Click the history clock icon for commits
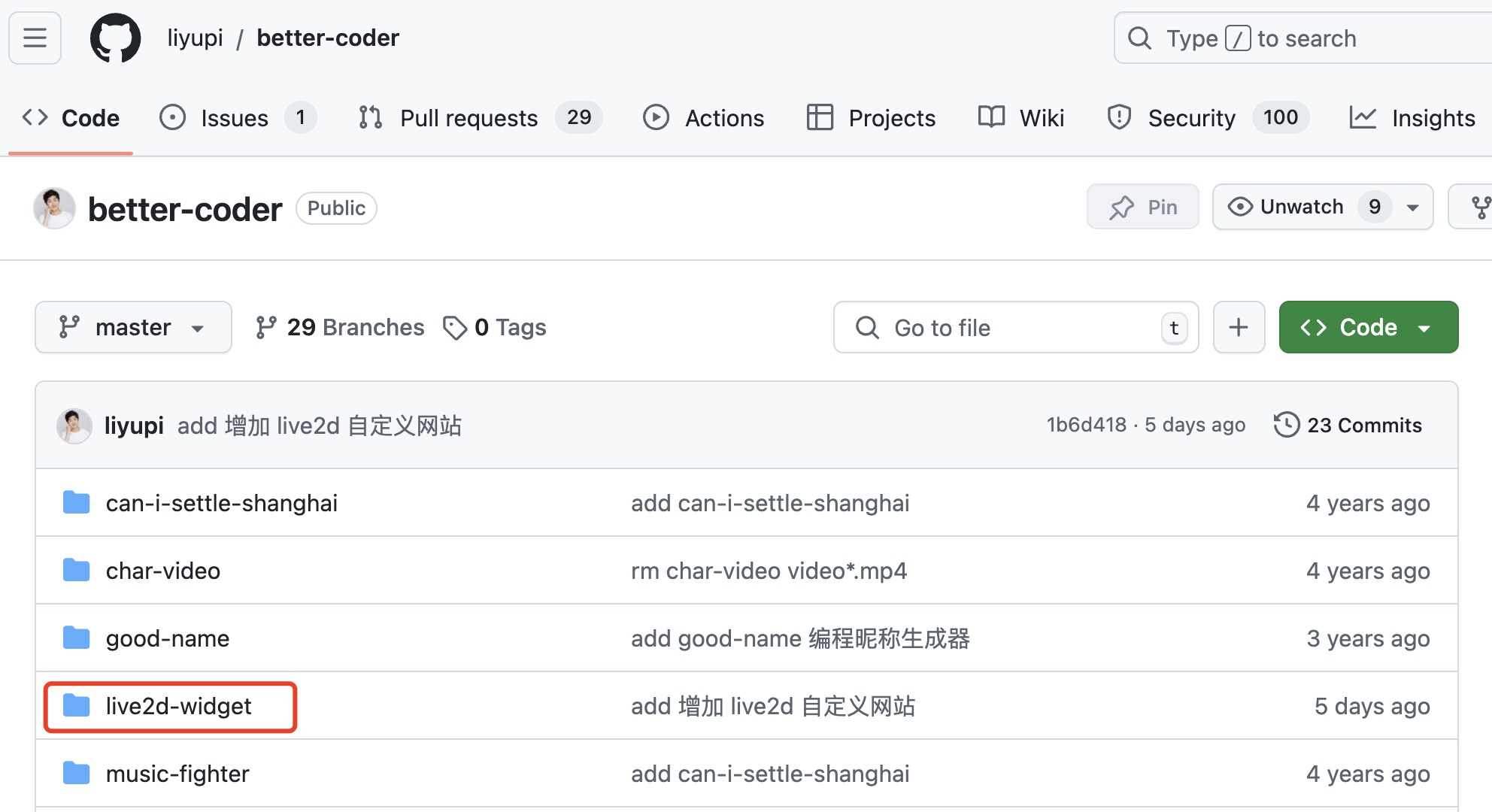Viewport: 1492px width, 812px height. 1286,425
